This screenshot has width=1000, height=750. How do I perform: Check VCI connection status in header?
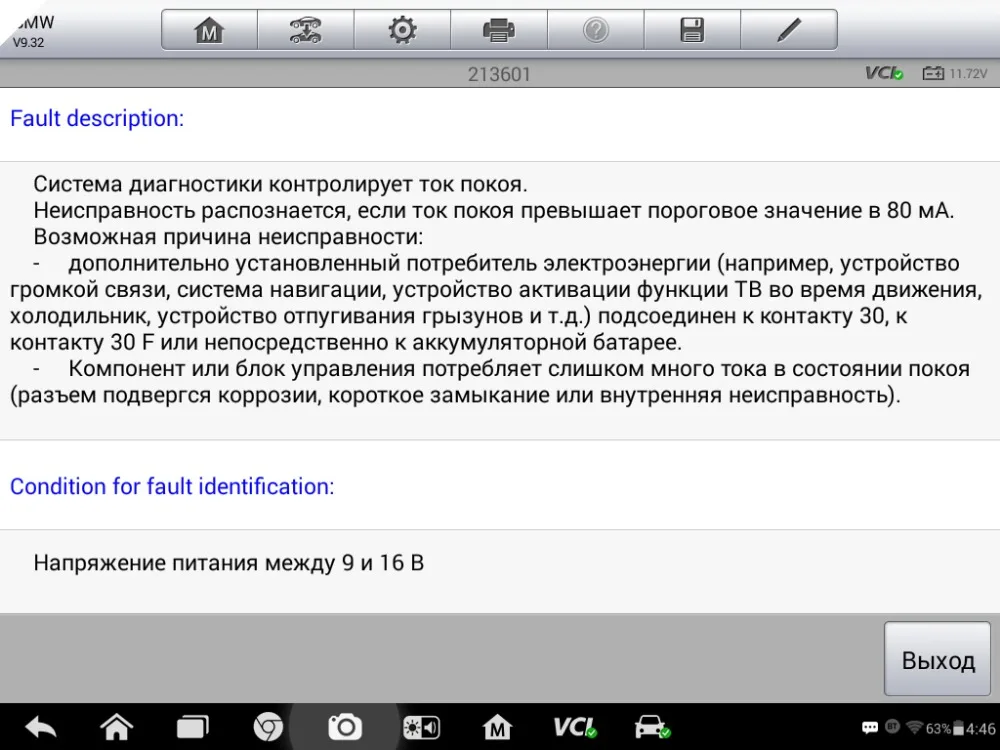(x=884, y=73)
